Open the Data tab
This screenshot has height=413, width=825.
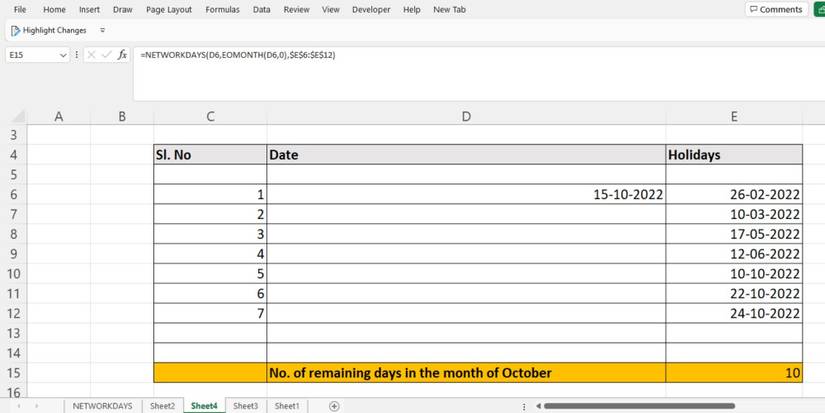tap(261, 9)
